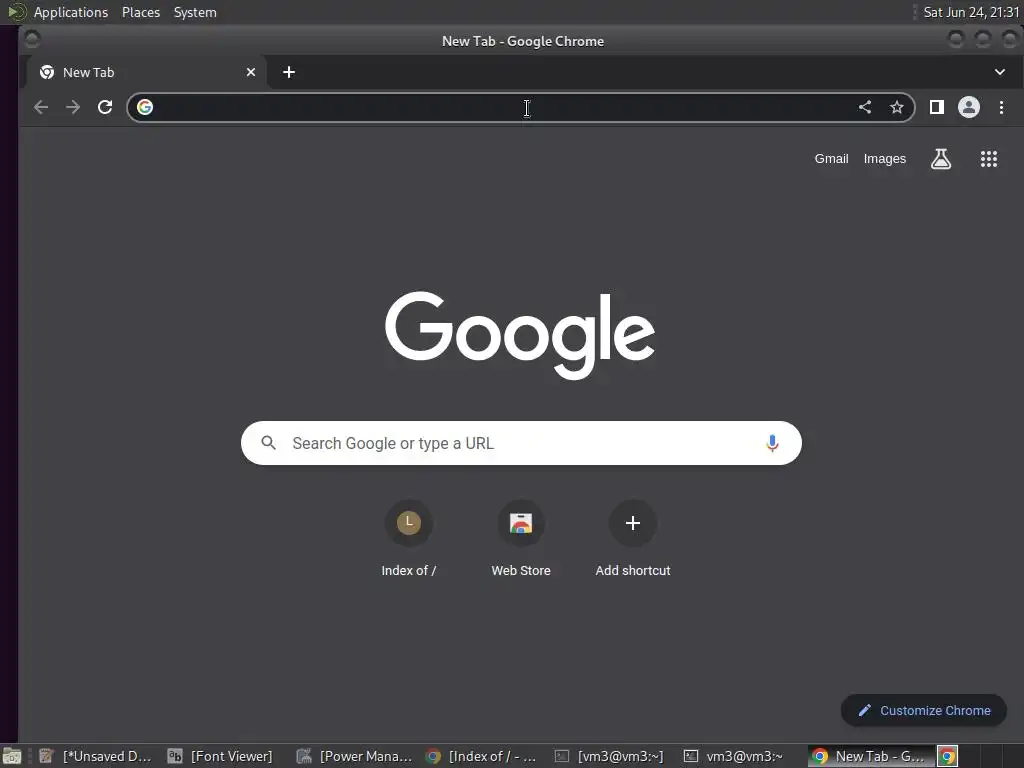This screenshot has height=768, width=1024.
Task: Open the Places menu
Action: pyautogui.click(x=141, y=12)
